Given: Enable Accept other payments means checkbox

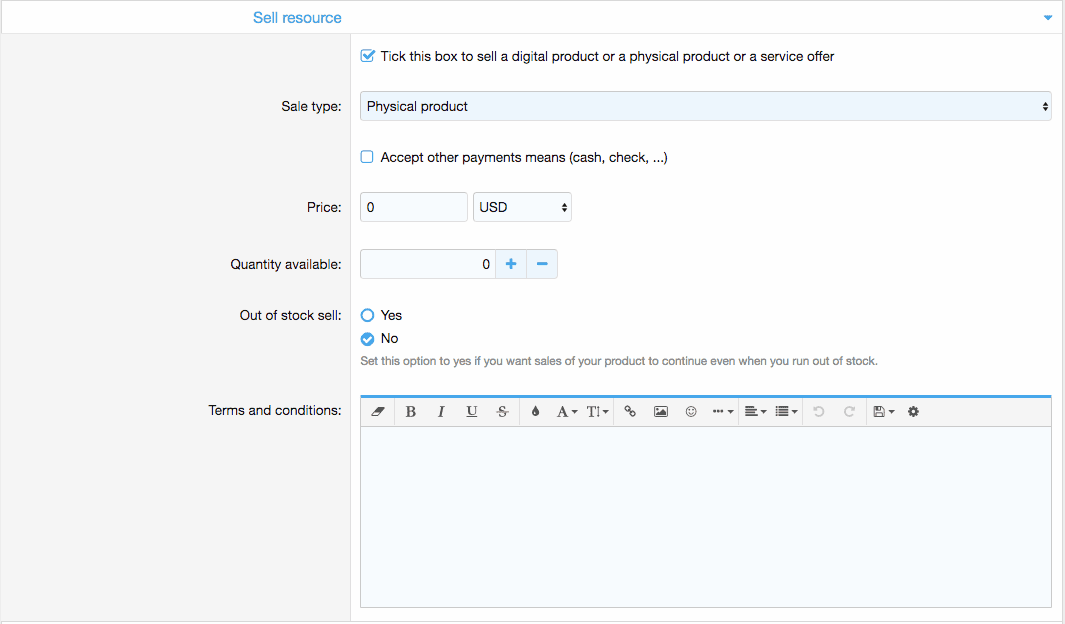Looking at the screenshot, I should pyautogui.click(x=367, y=158).
